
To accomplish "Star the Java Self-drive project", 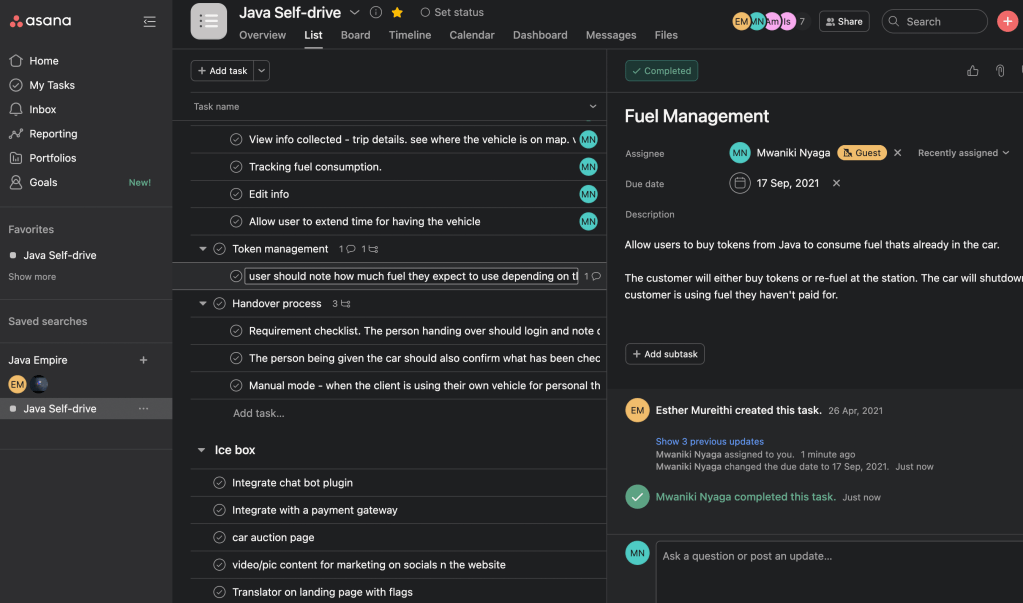I will pos(397,13).
